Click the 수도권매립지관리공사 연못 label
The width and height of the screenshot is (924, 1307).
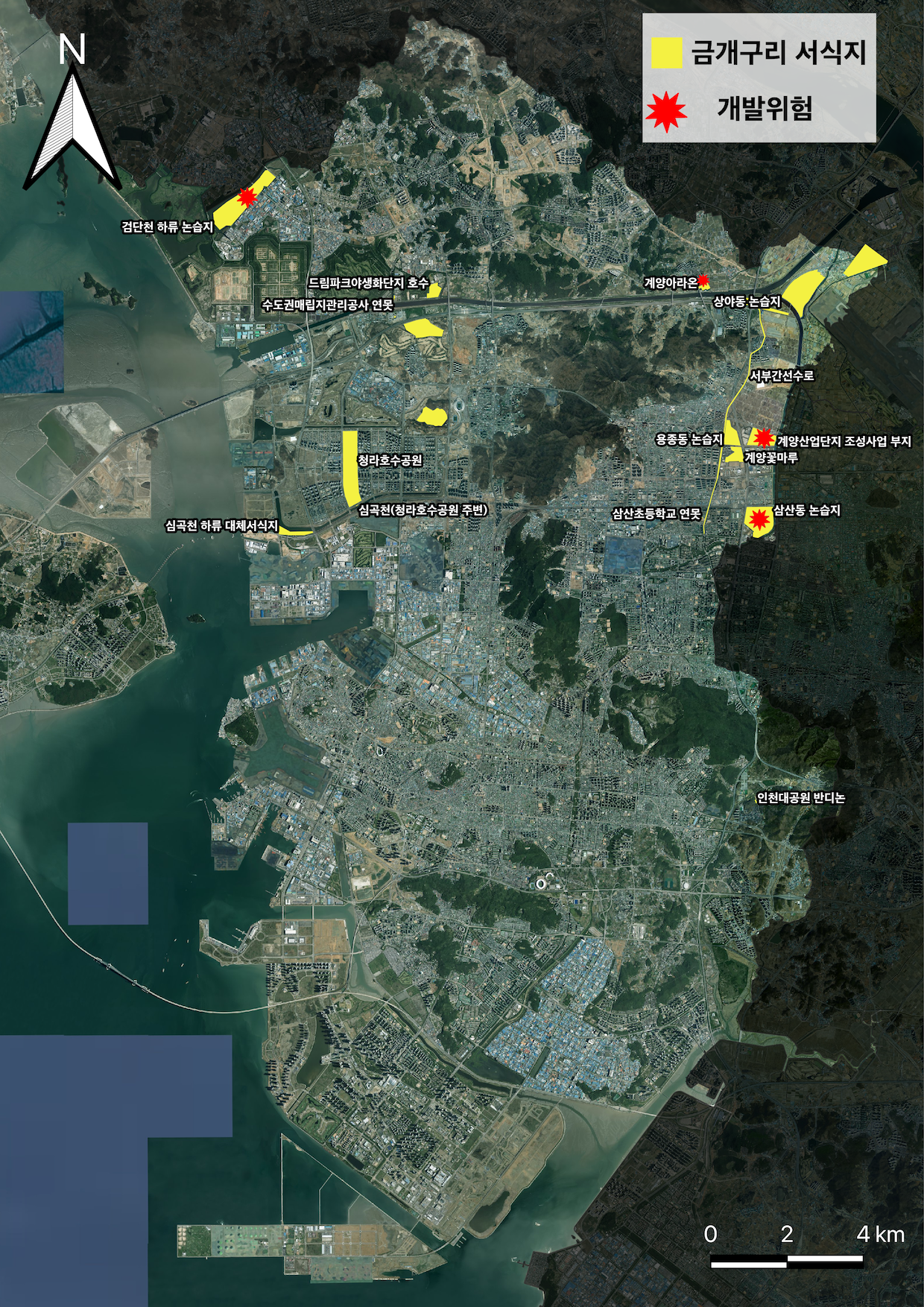[x=327, y=305]
